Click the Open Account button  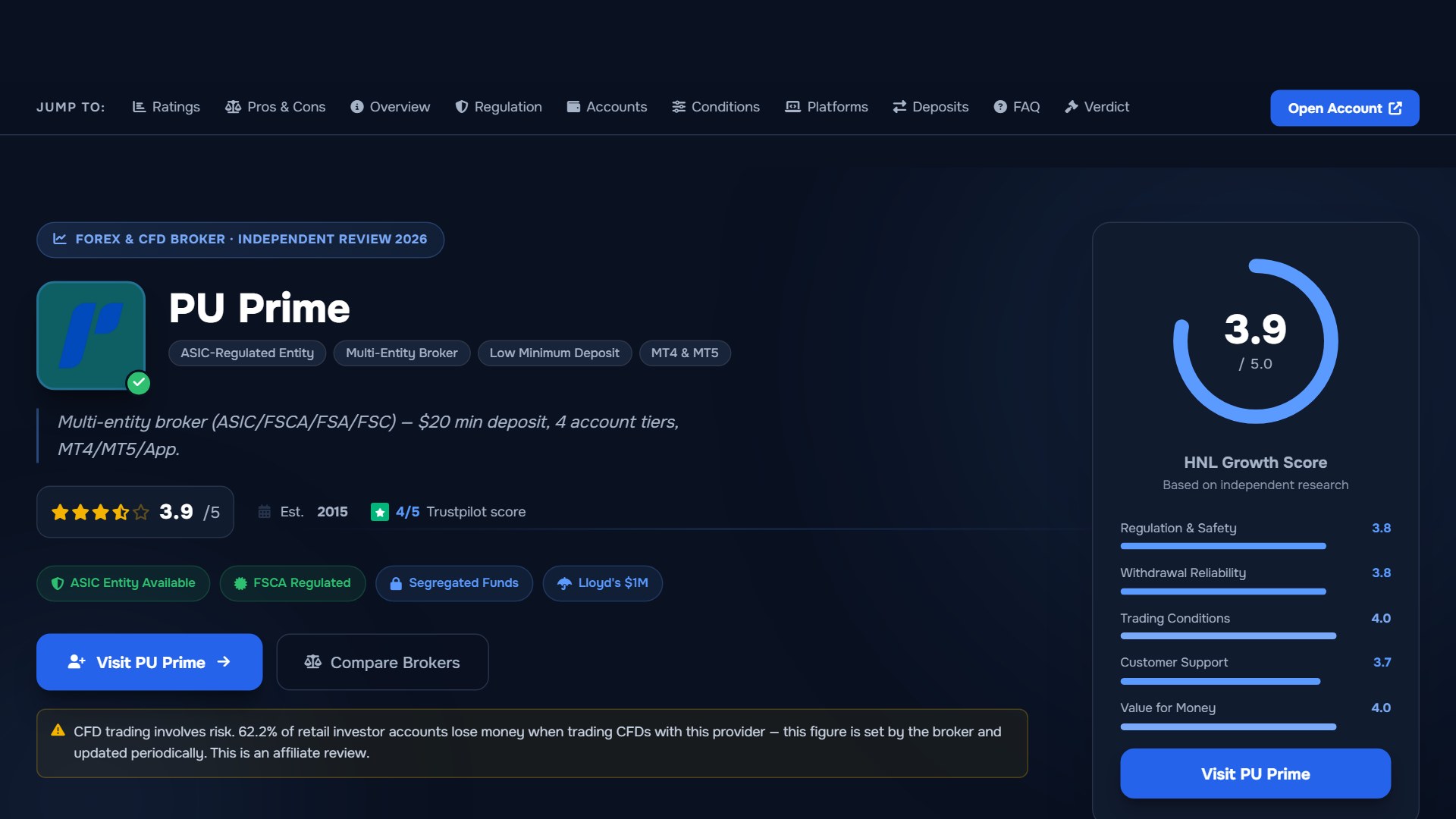coord(1345,108)
